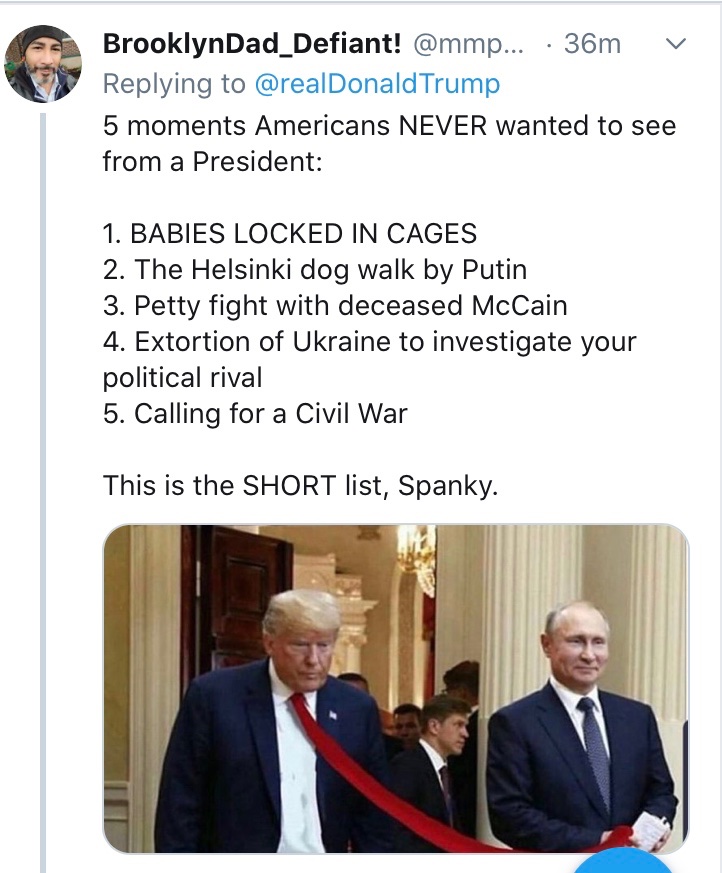The height and width of the screenshot is (873, 722).
Task: Click the 36m tweet timestamp
Action: click(592, 44)
